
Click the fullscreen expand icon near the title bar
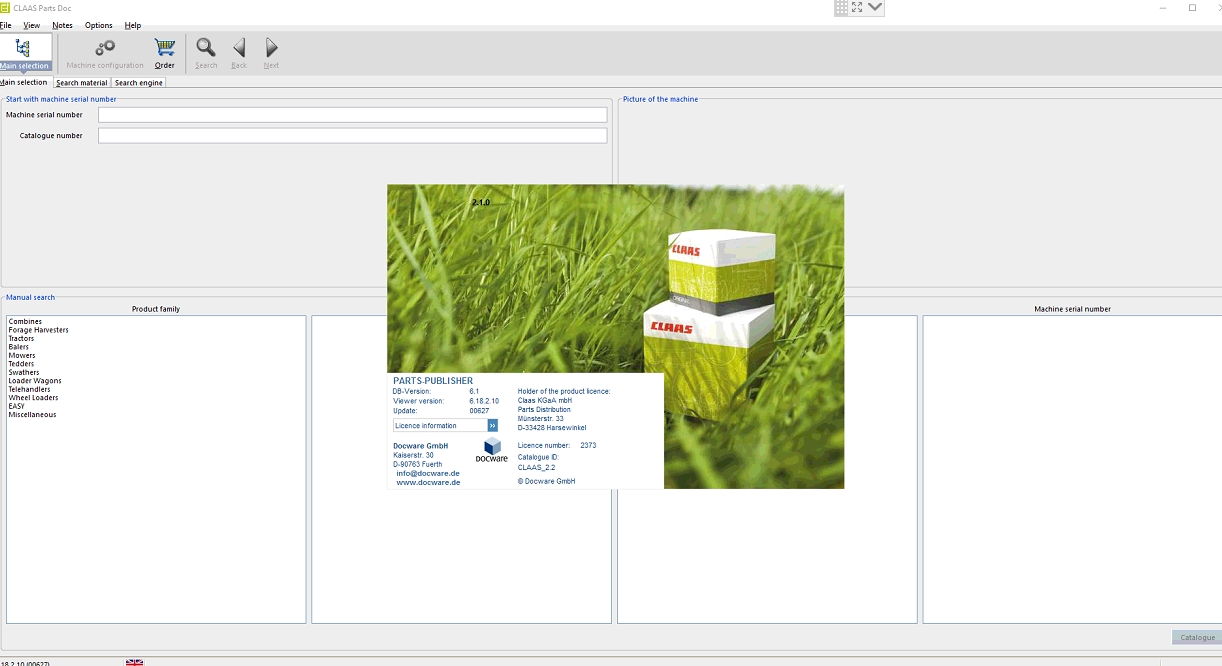coord(856,8)
